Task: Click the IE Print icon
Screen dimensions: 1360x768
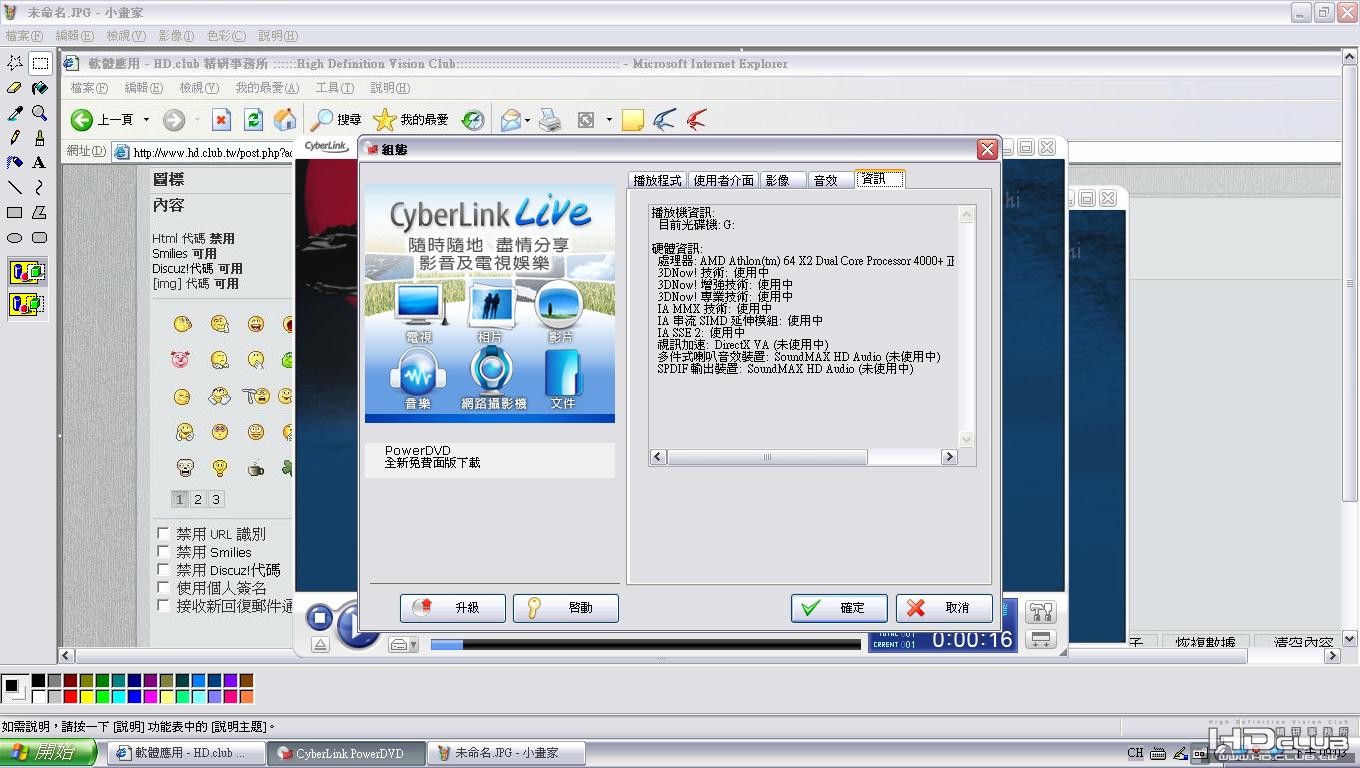Action: (550, 120)
